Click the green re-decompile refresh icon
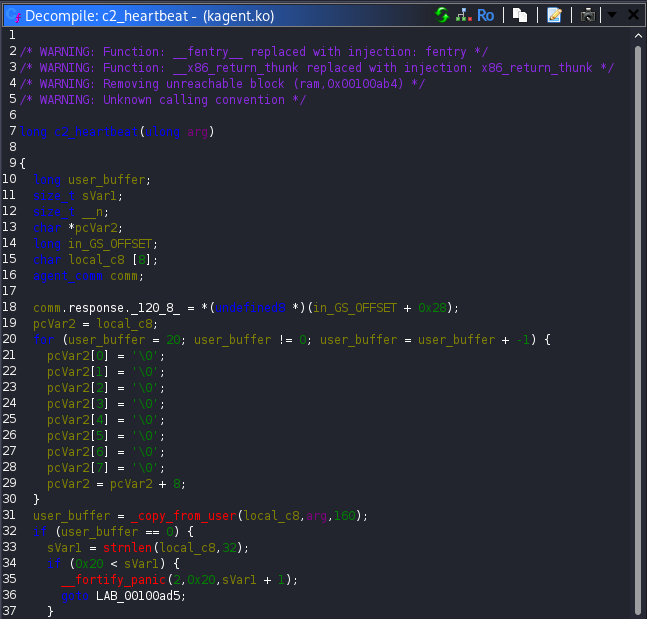This screenshot has height=619, width=647. [442, 15]
